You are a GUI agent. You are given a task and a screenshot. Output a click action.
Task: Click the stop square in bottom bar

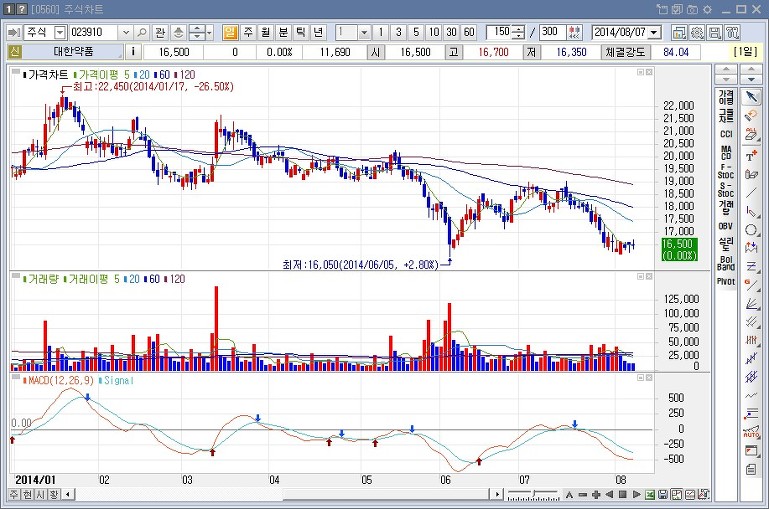coord(623,494)
